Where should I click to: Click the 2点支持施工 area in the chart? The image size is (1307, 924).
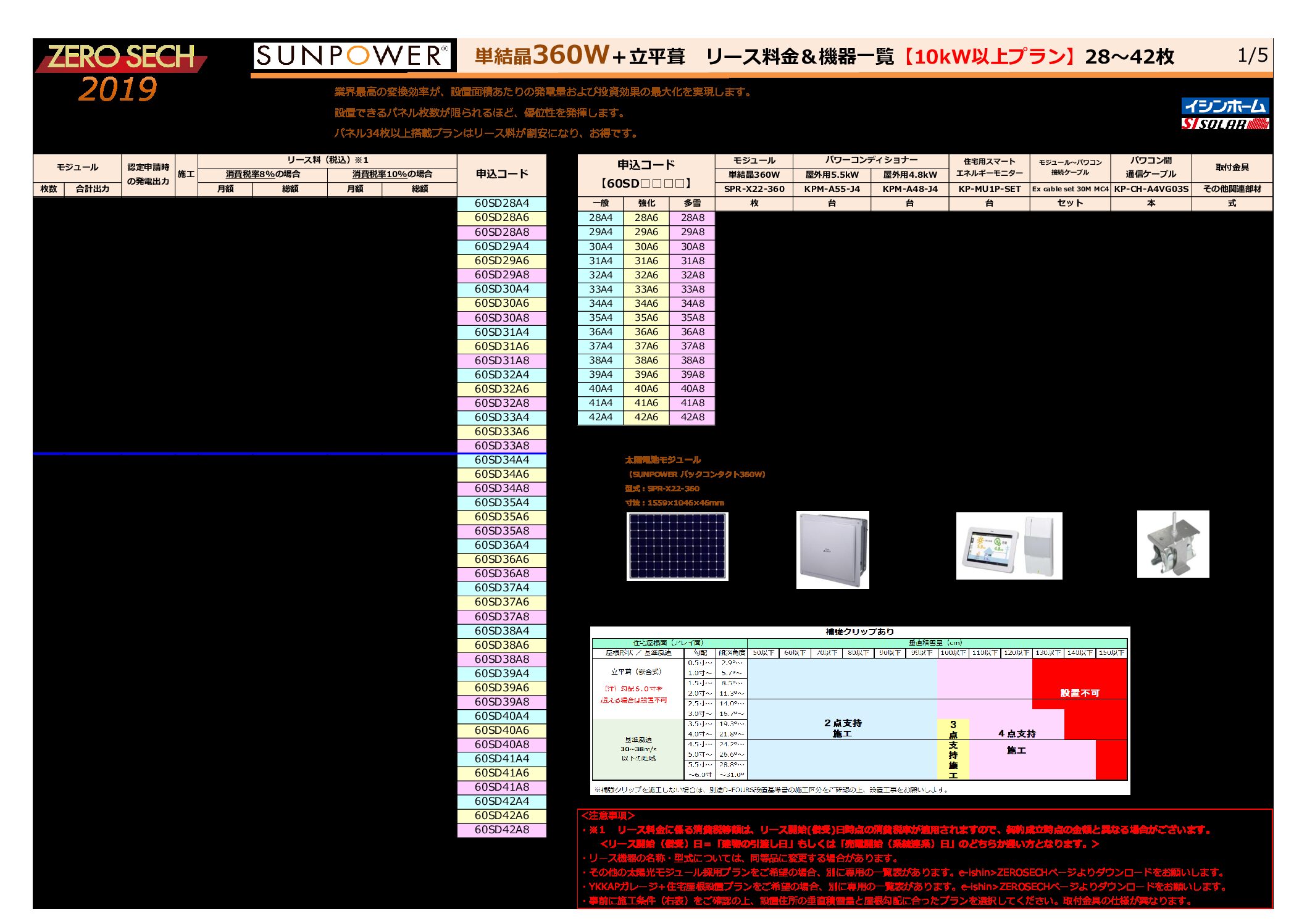[x=842, y=728]
